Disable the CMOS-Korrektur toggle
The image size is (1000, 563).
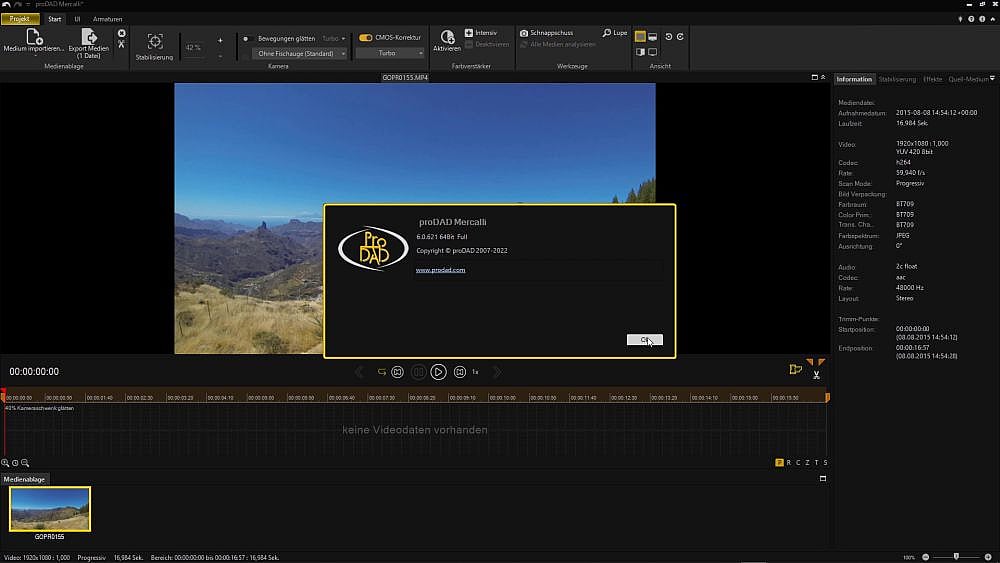coord(366,38)
